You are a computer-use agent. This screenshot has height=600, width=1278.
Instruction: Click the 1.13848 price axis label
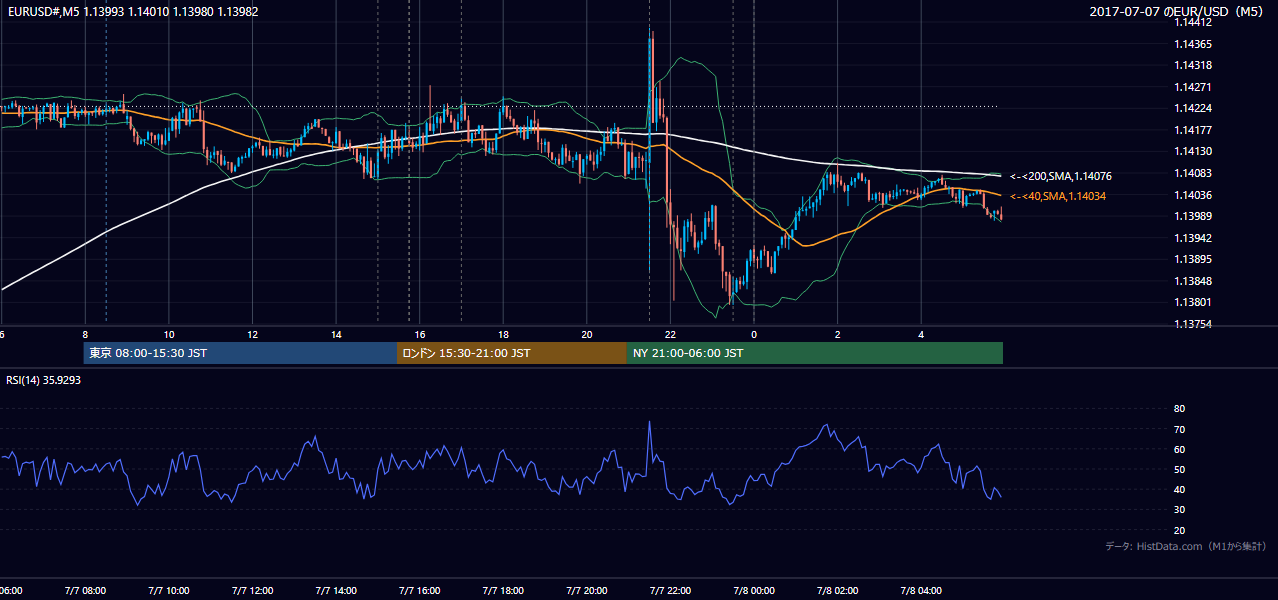1195,281
